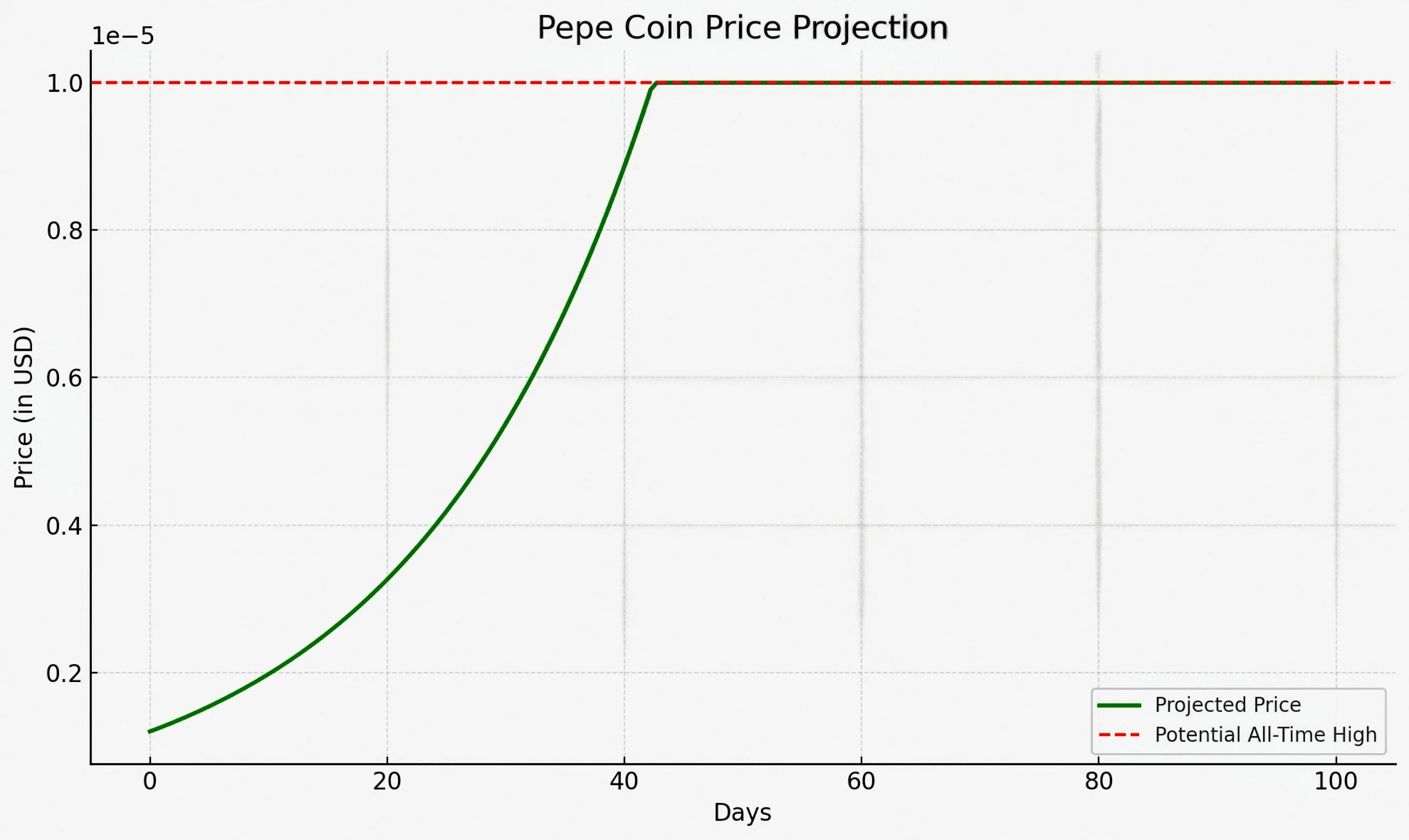Viewport: 1409px width, 840px height.
Task: Click the 'Price (in USD)' y-axis label
Action: click(24, 407)
